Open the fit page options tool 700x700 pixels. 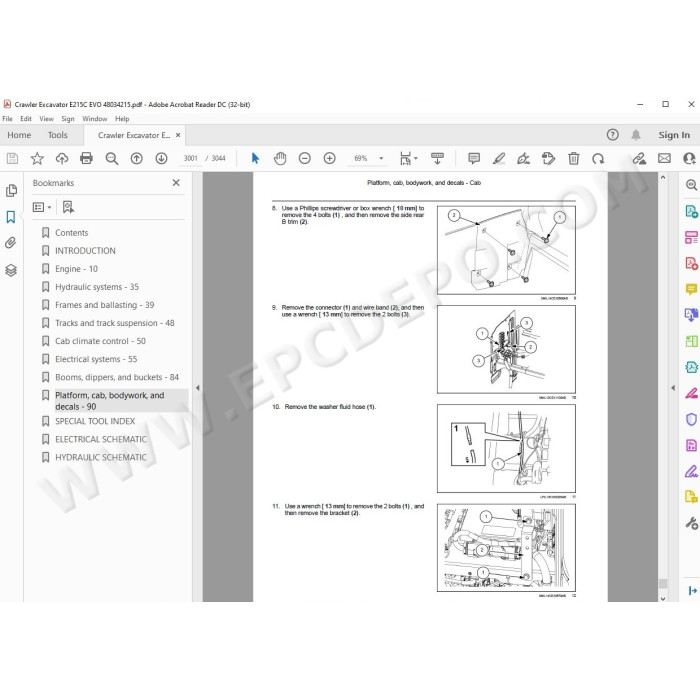(408, 158)
